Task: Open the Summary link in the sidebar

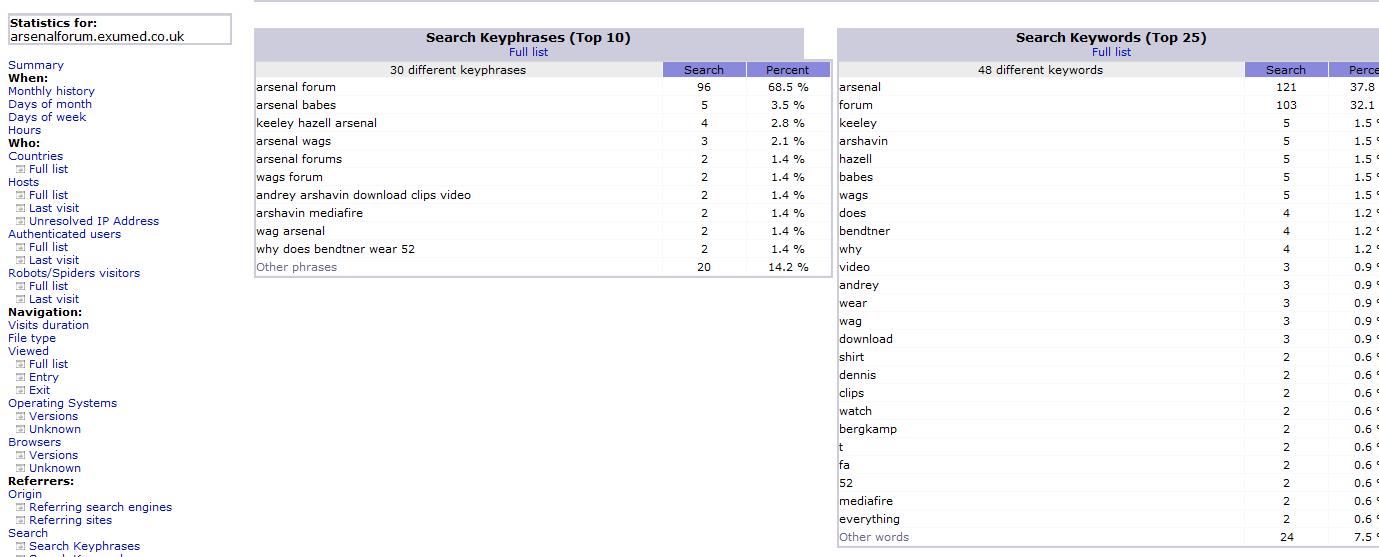Action: pyautogui.click(x=35, y=65)
